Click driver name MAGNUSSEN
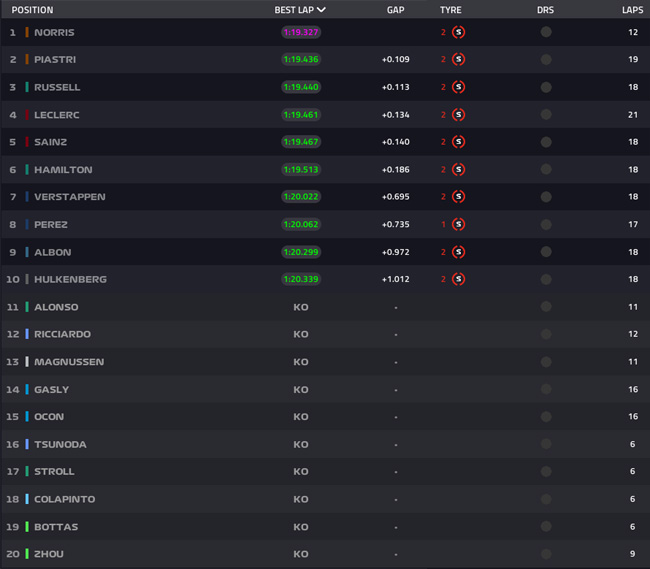650x569 pixels. click(x=69, y=362)
